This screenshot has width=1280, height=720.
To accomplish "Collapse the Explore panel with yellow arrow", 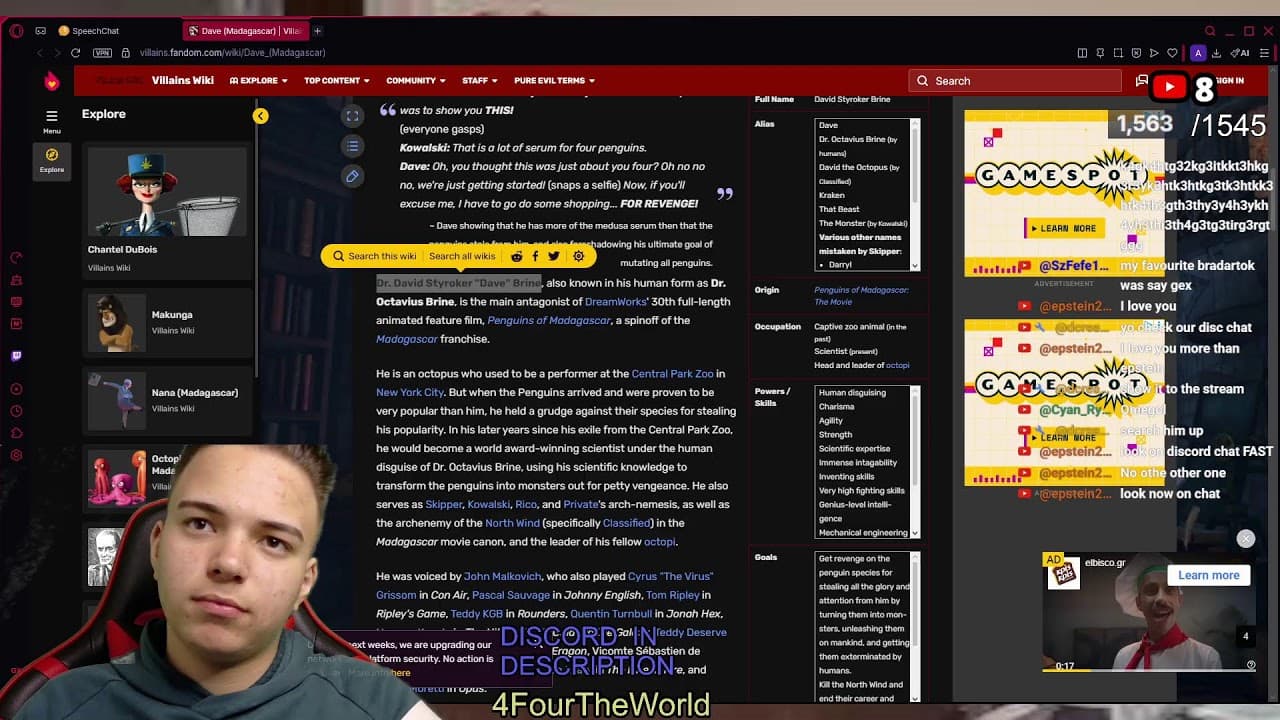I will (x=260, y=116).
